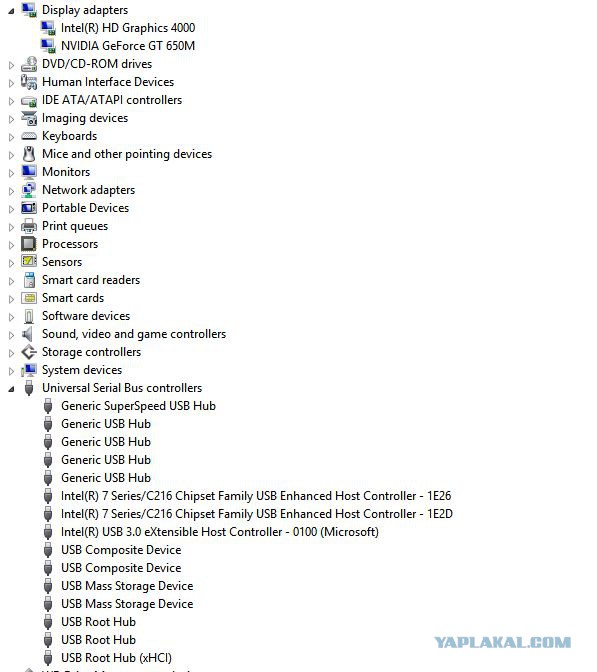
Task: Click the Display adapters category icon
Action: pos(29,10)
